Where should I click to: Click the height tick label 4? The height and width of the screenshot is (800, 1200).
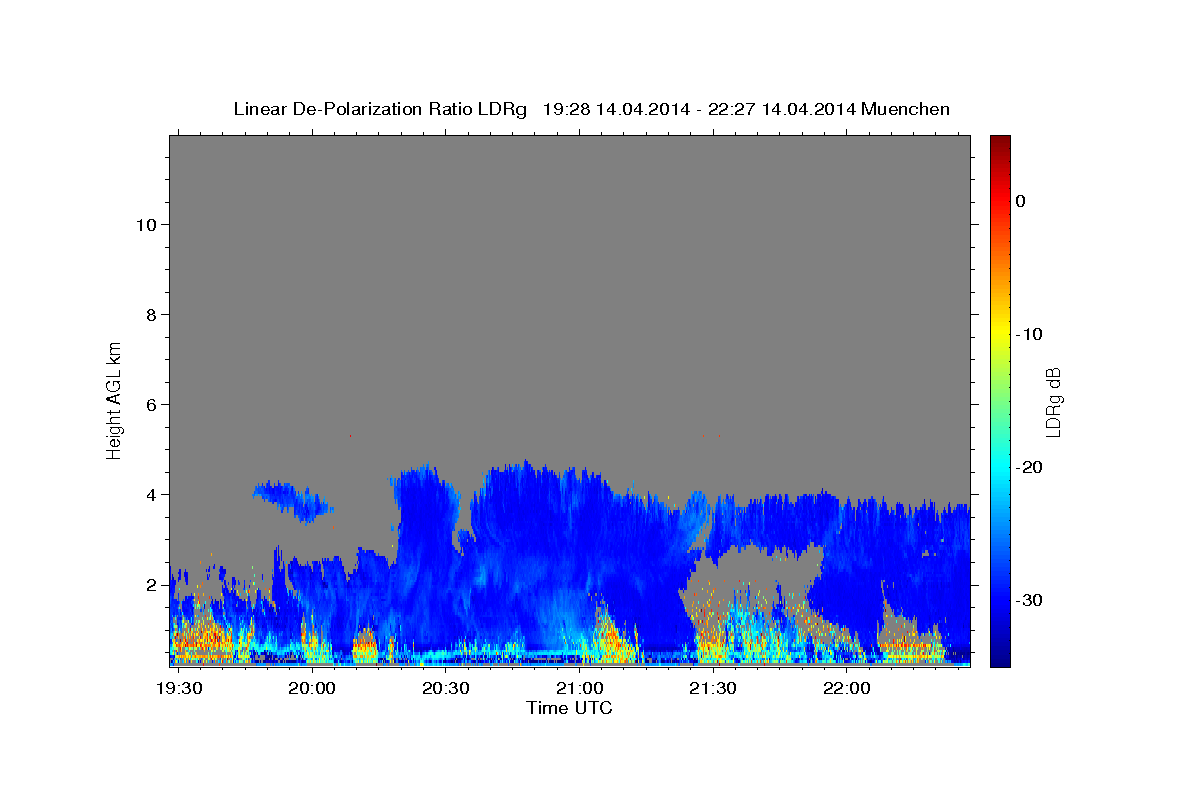tap(149, 495)
